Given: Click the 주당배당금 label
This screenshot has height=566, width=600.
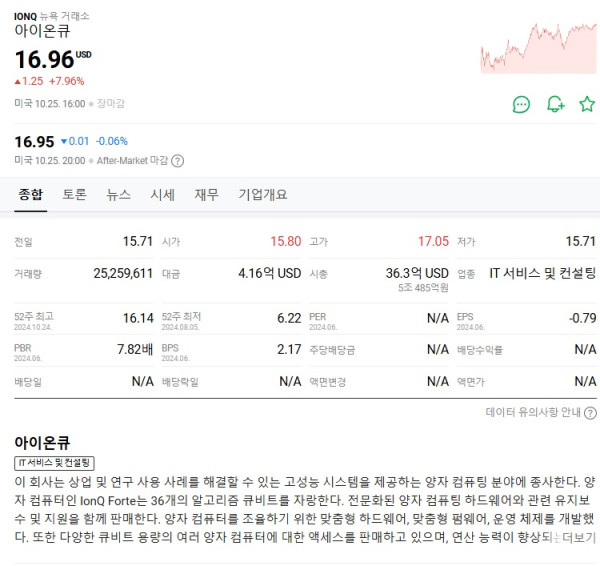Looking at the screenshot, I should 332,350.
